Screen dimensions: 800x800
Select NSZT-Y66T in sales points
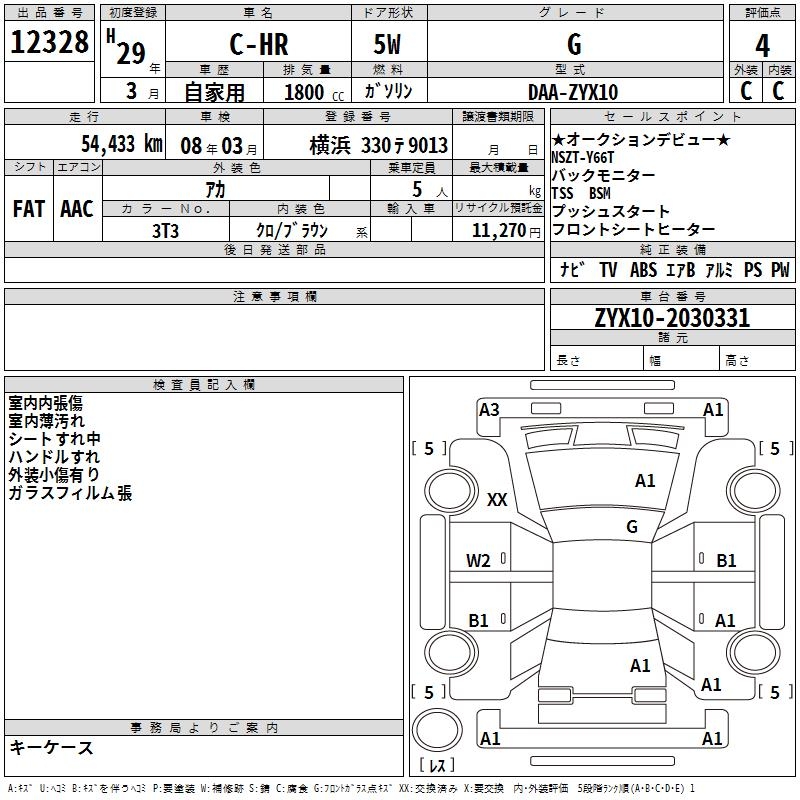tap(583, 158)
